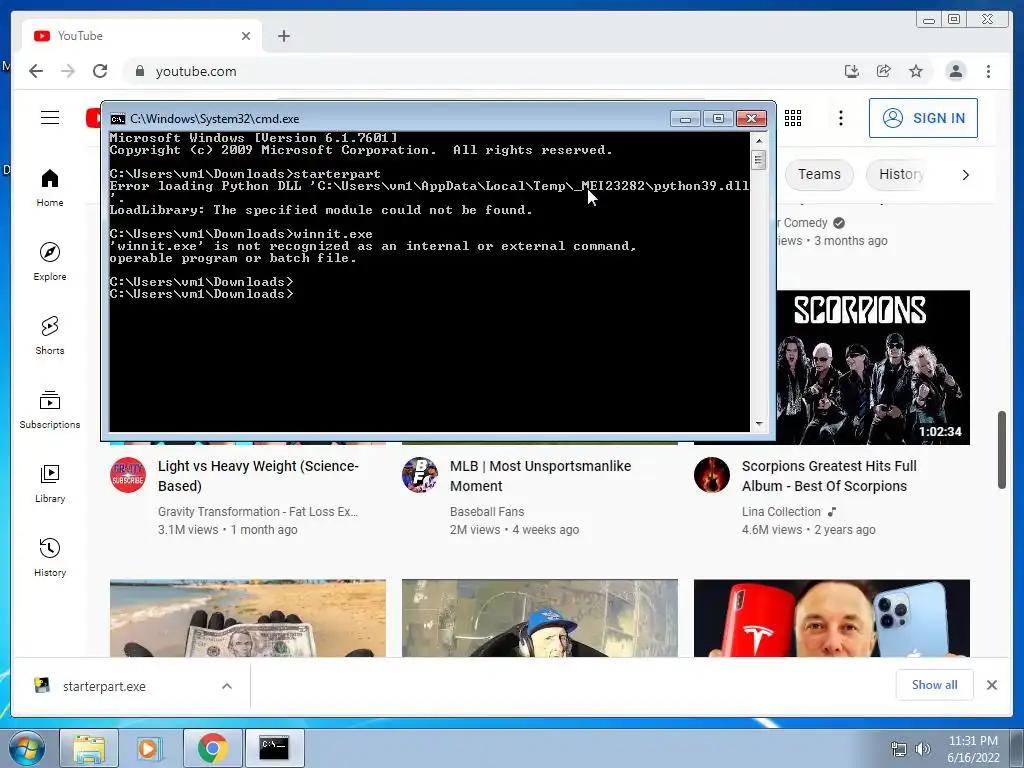Open the Baseball Fans channel name
Viewport: 1024px width, 768px height.
coord(487,512)
